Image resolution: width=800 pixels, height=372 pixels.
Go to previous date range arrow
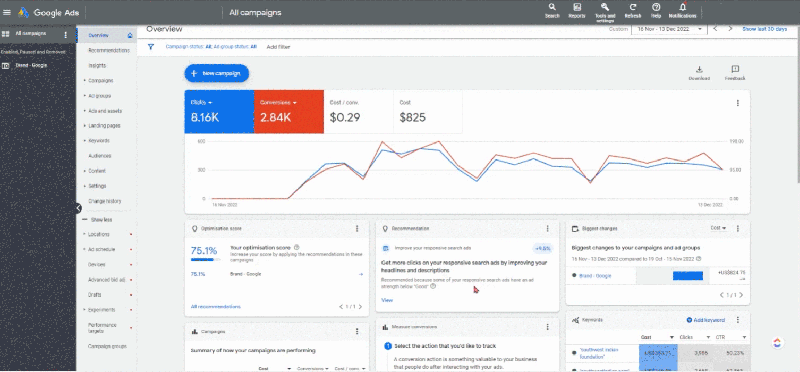pos(715,29)
